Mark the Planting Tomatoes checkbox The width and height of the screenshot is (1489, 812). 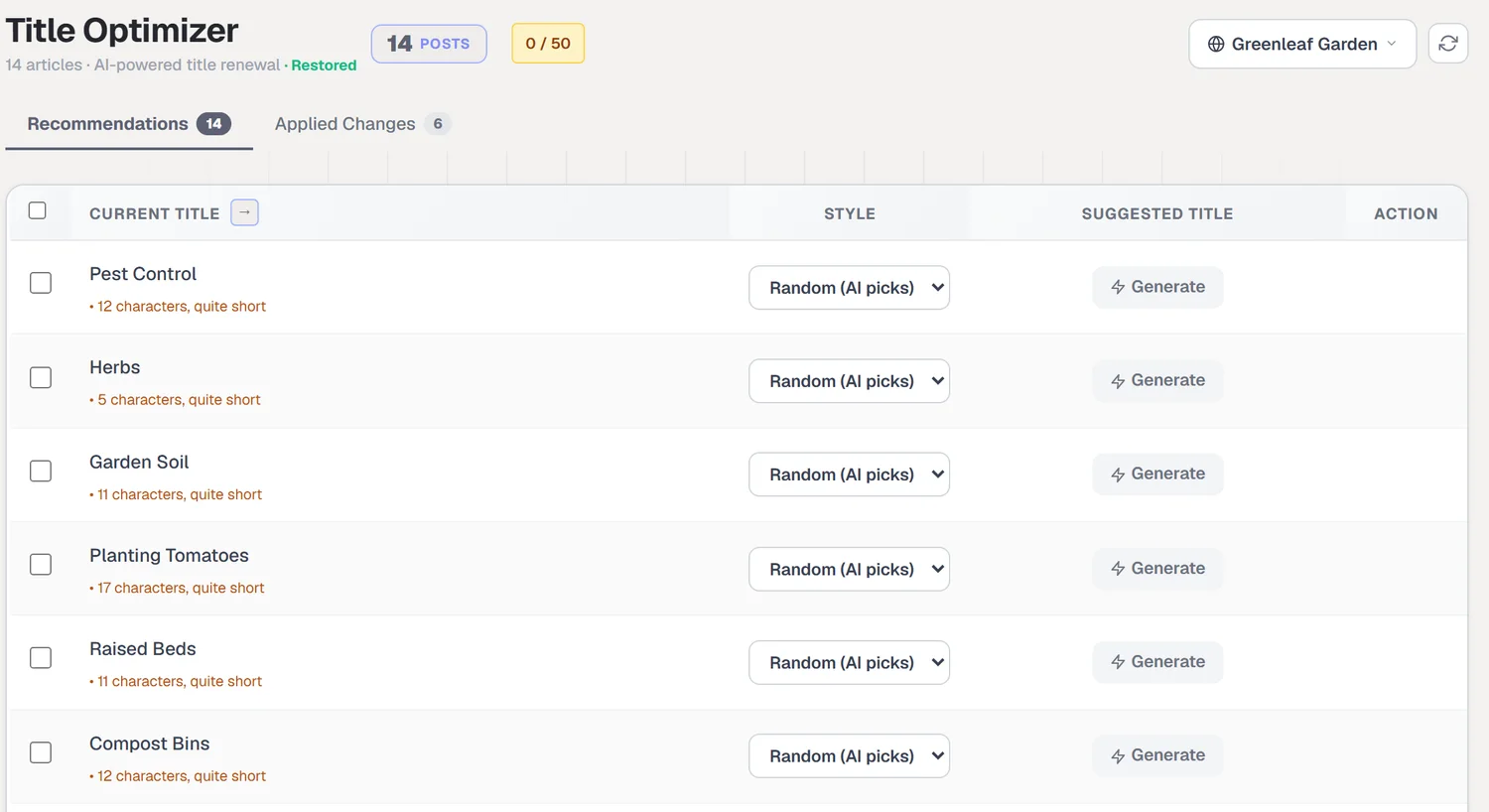[41, 564]
